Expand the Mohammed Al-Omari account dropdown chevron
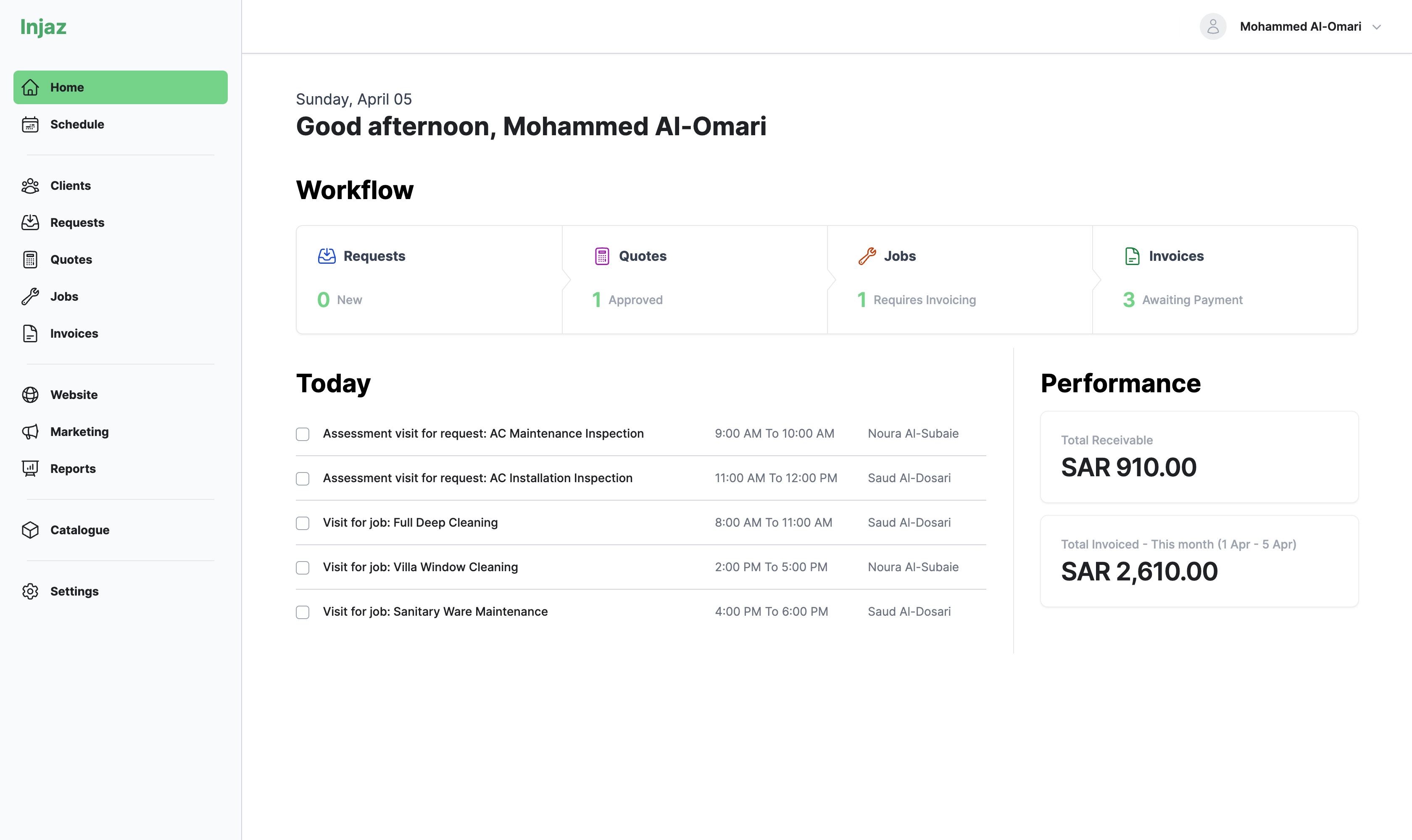 tap(1376, 27)
